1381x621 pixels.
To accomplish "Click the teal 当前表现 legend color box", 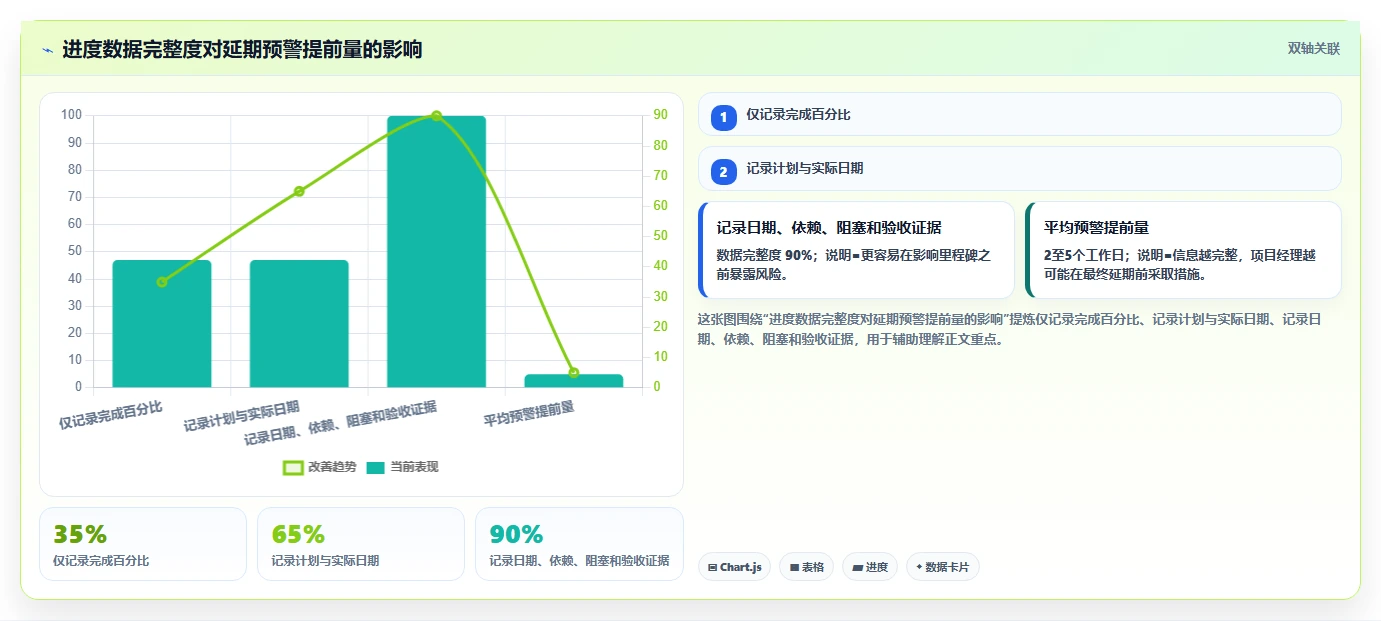I will click(x=376, y=467).
